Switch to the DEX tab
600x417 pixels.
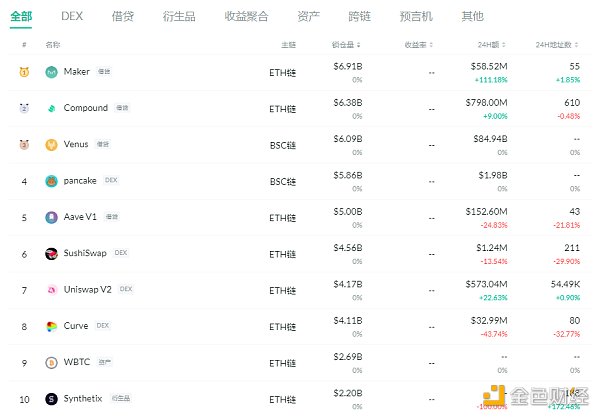coord(72,16)
